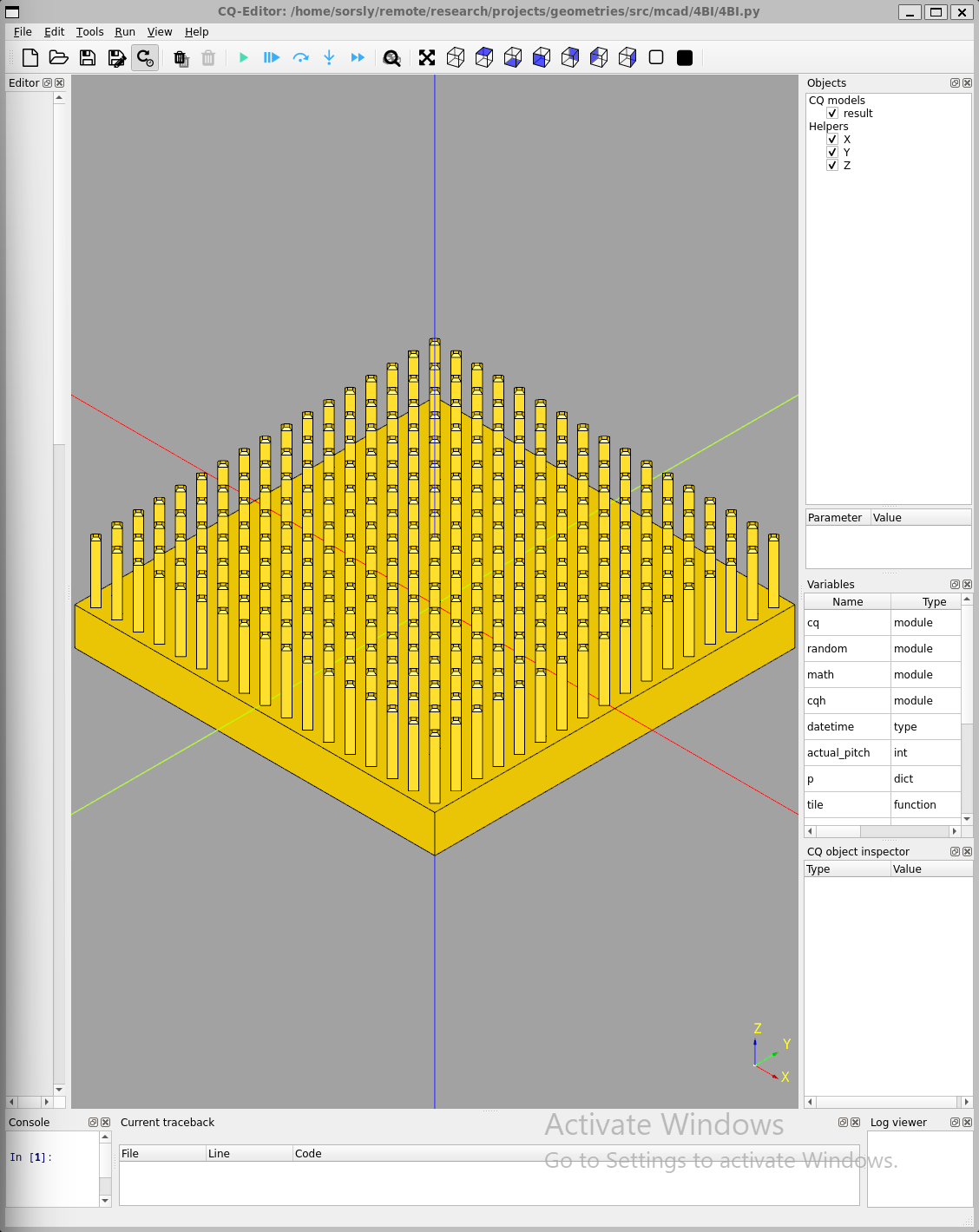Open a script using the folder icon
Image resolution: width=979 pixels, height=1232 pixels.
tap(59, 58)
